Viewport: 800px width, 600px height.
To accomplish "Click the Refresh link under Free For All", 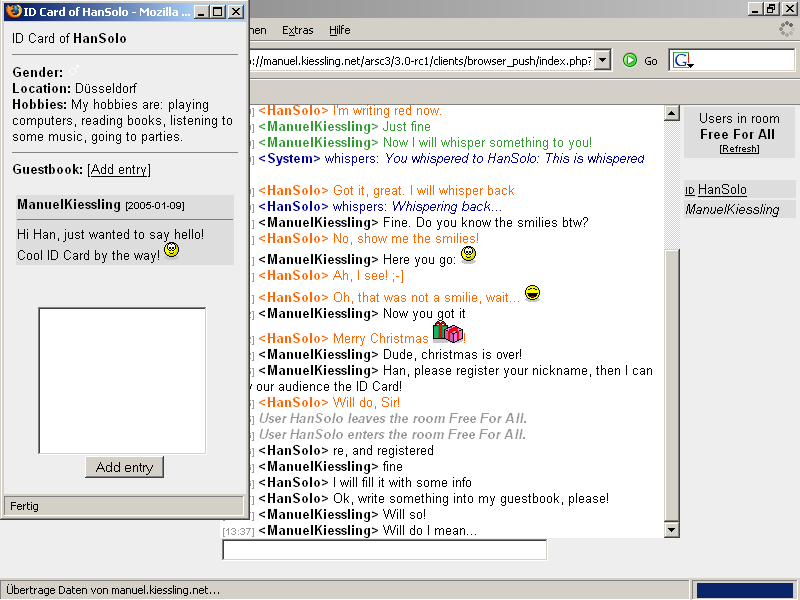I will tap(739, 149).
